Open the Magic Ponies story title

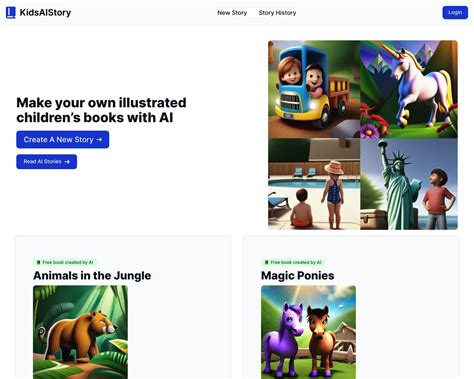tap(298, 276)
